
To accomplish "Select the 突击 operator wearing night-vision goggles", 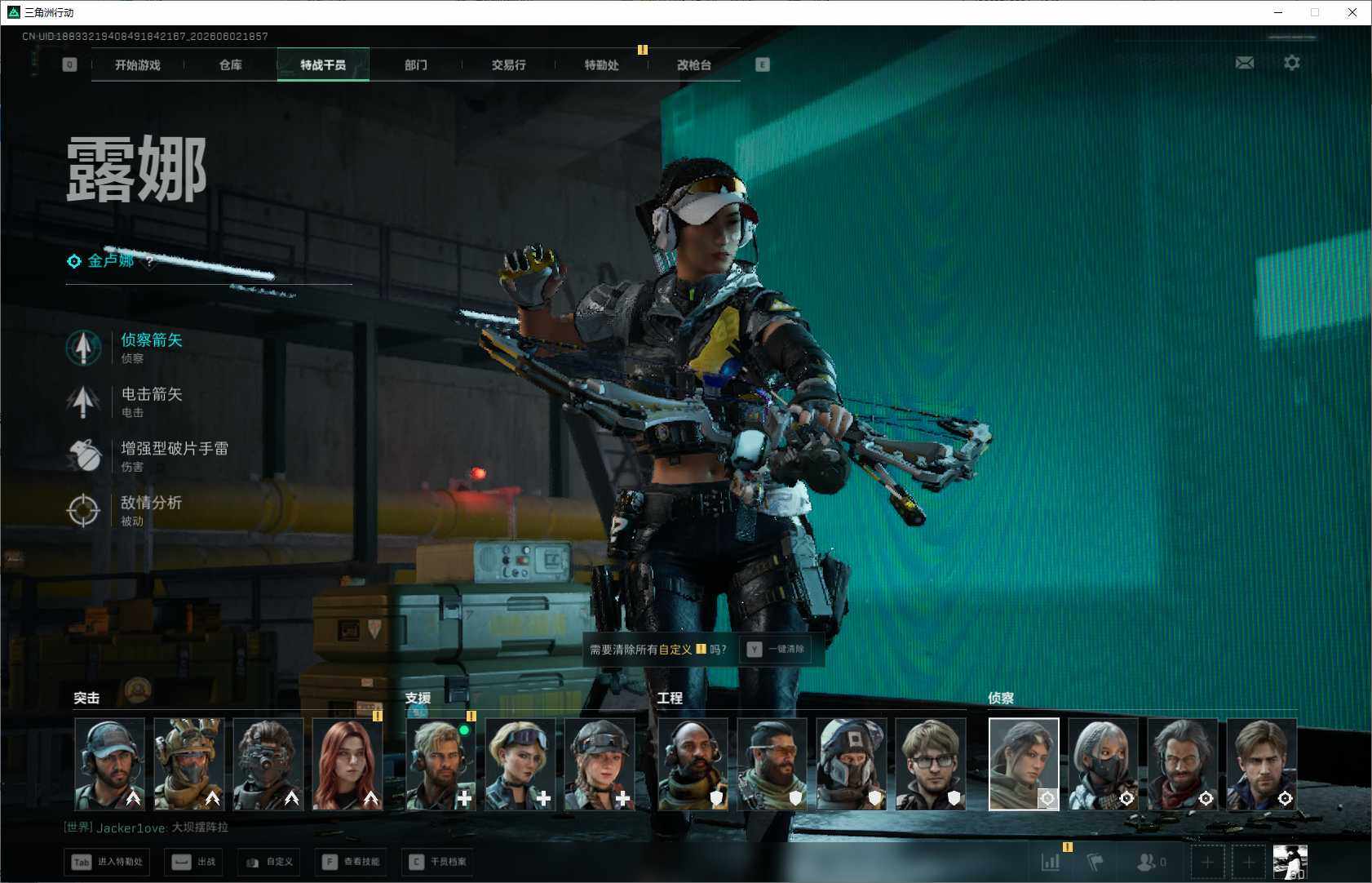I will [268, 764].
